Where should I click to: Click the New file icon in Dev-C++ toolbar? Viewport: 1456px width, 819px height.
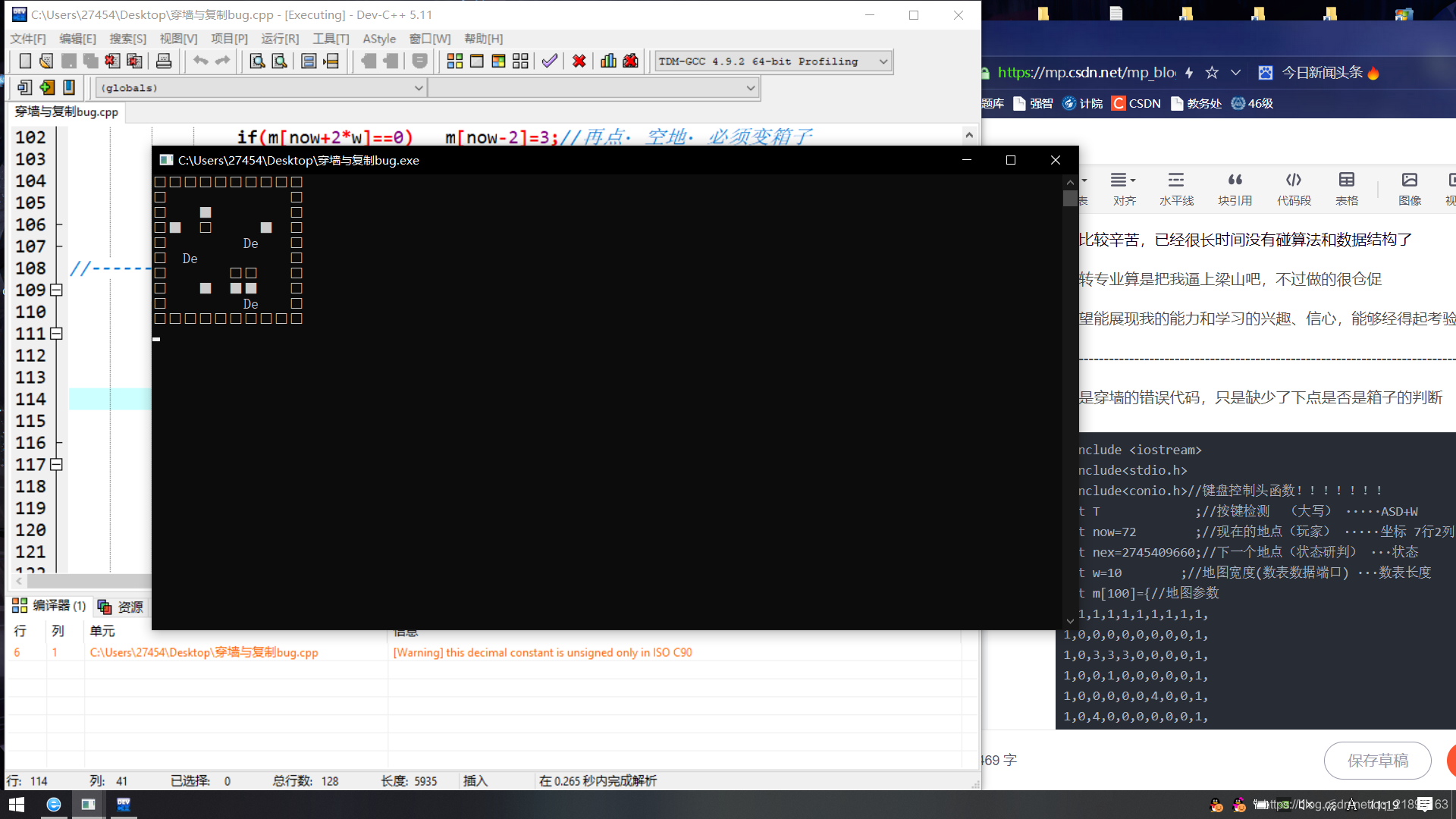tap(25, 61)
